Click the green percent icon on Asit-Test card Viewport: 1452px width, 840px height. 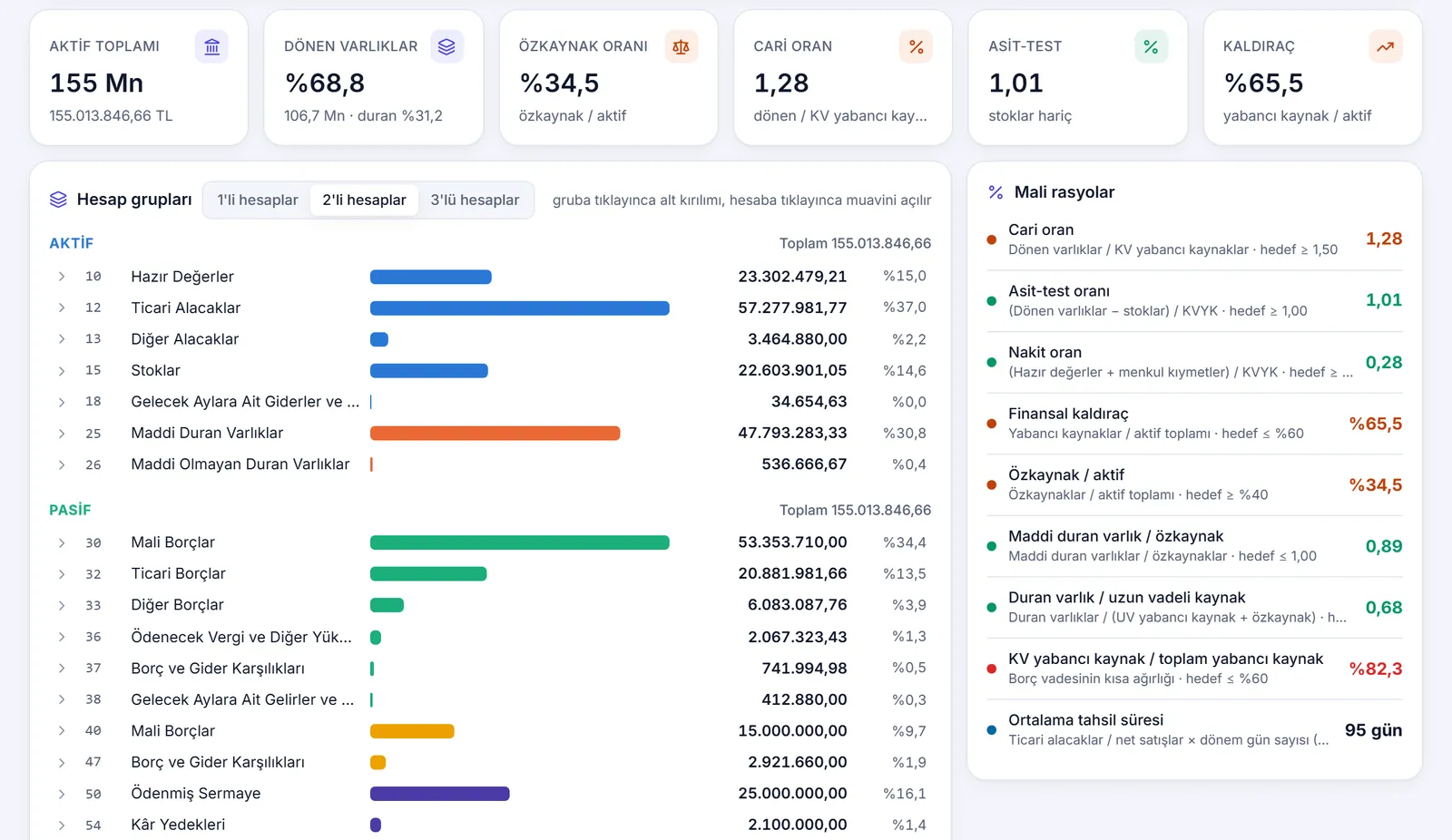[1151, 46]
